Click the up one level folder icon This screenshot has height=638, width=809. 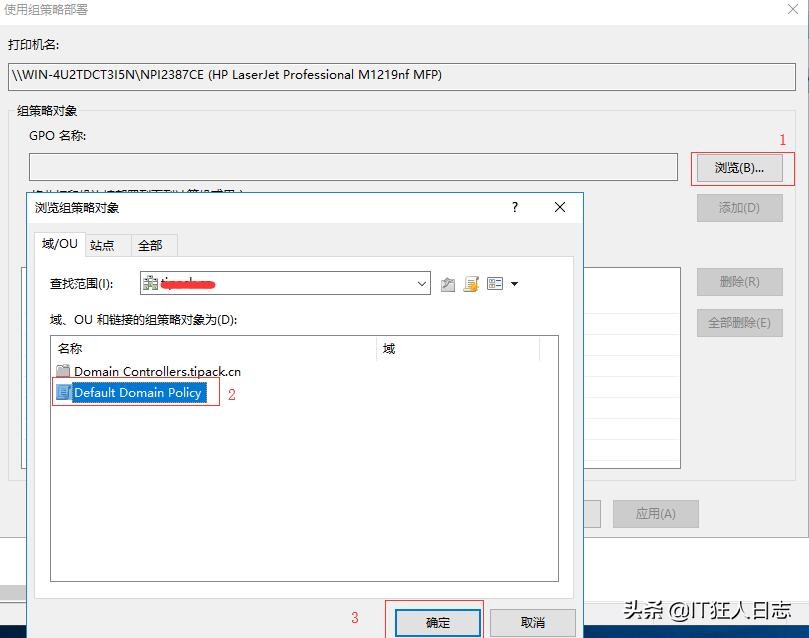coord(447,283)
